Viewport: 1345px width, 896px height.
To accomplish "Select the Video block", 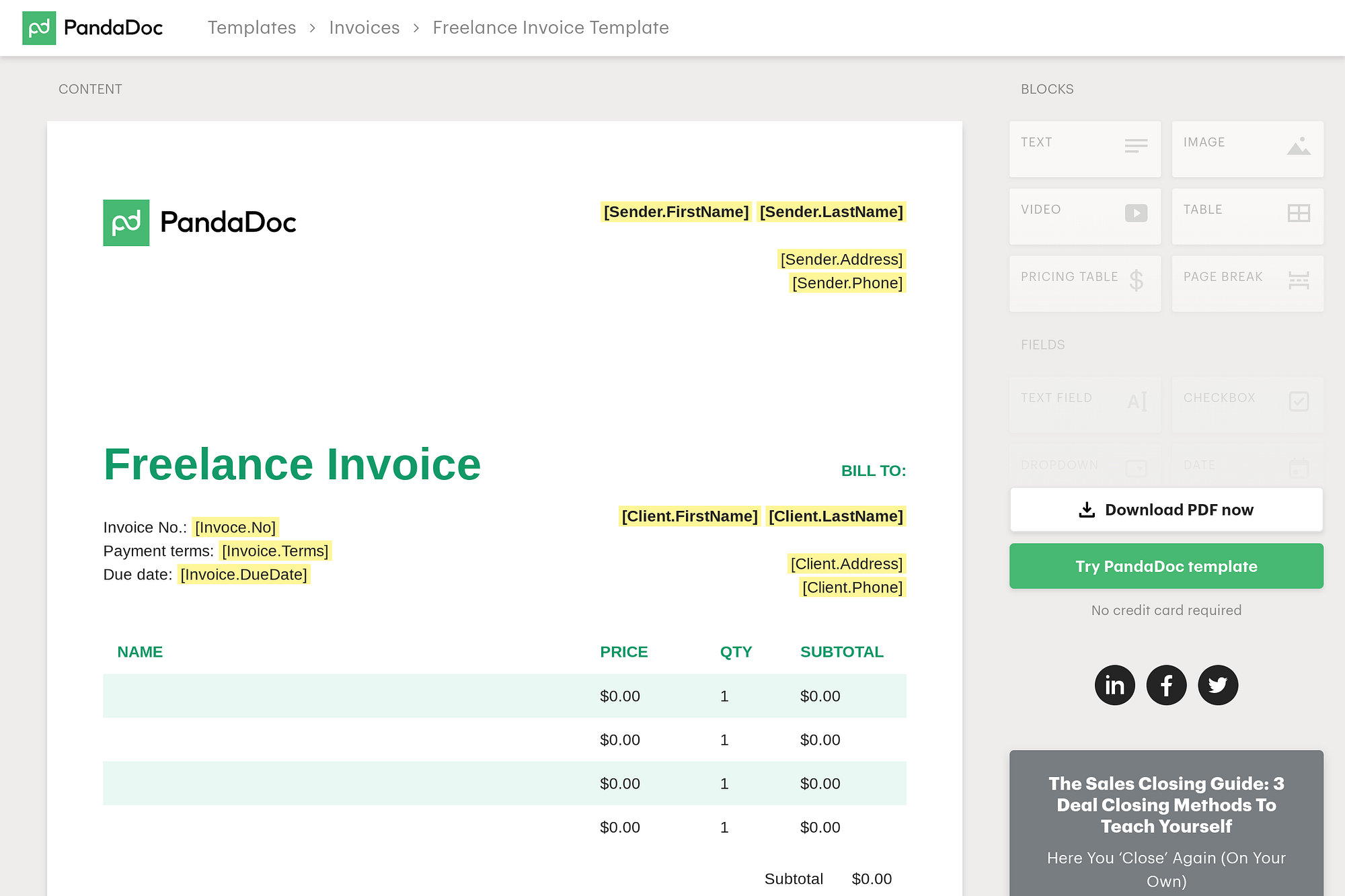I will click(x=1085, y=216).
